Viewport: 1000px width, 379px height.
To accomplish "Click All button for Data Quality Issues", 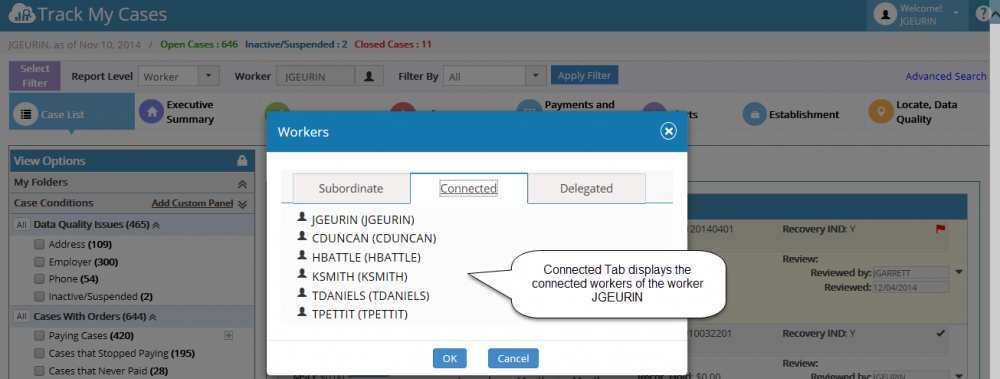I will pos(21,225).
